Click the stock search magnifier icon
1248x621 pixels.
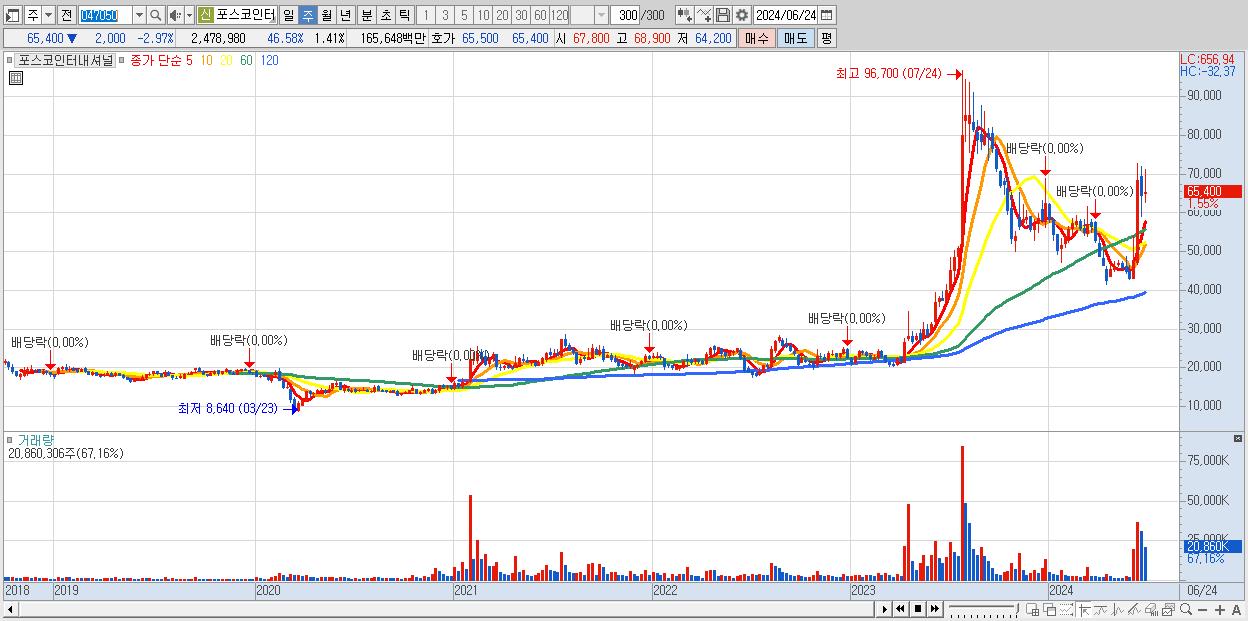pyautogui.click(x=155, y=15)
